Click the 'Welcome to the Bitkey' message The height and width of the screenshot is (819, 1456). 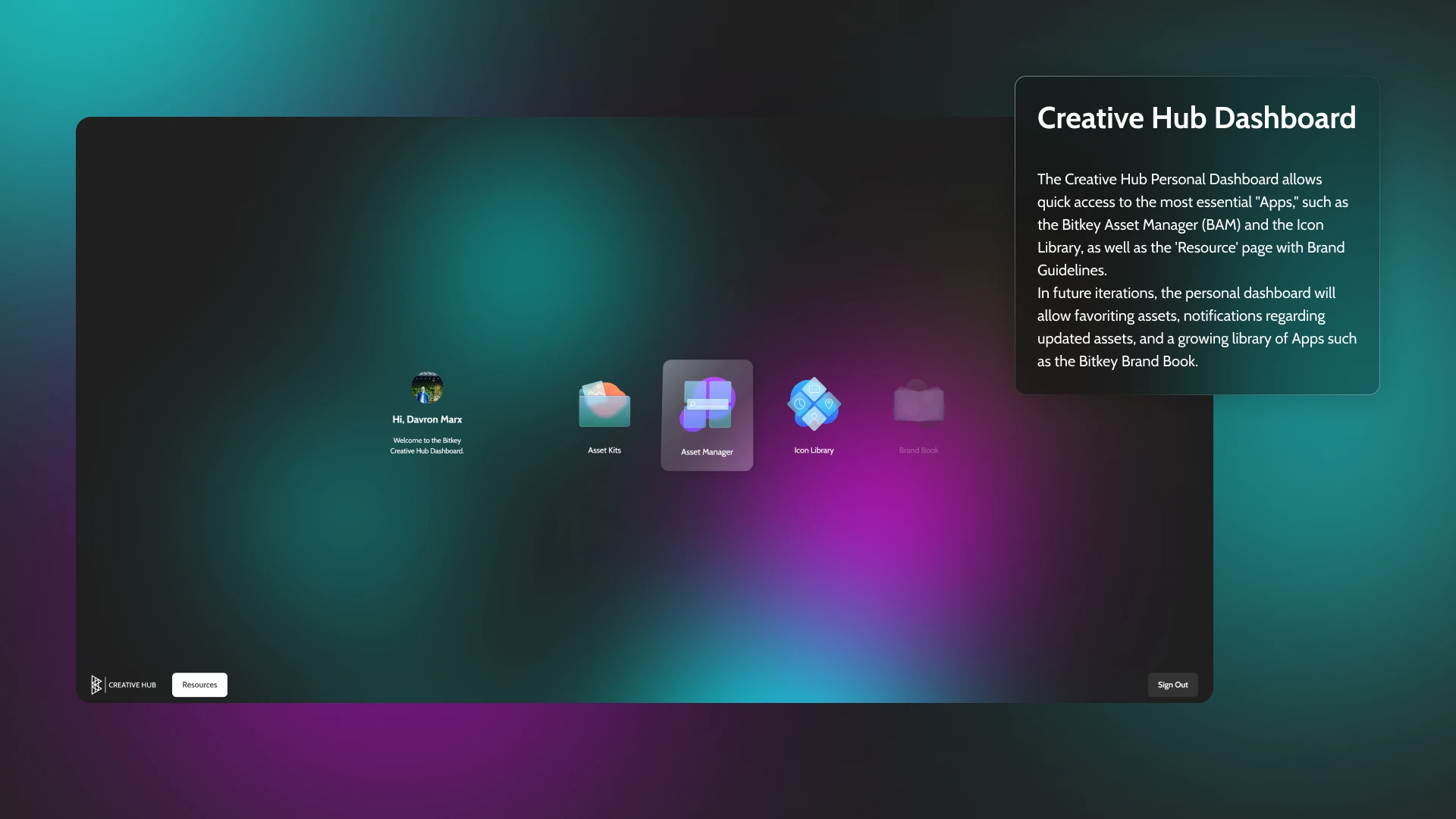[427, 441]
